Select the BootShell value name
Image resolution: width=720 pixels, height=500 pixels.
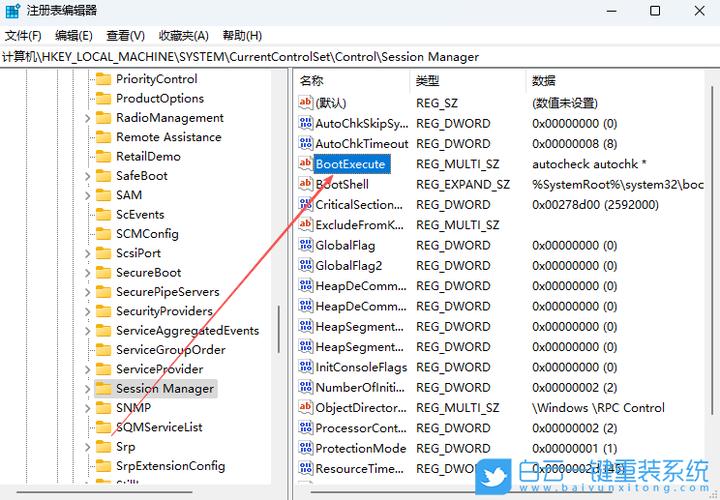(x=342, y=185)
